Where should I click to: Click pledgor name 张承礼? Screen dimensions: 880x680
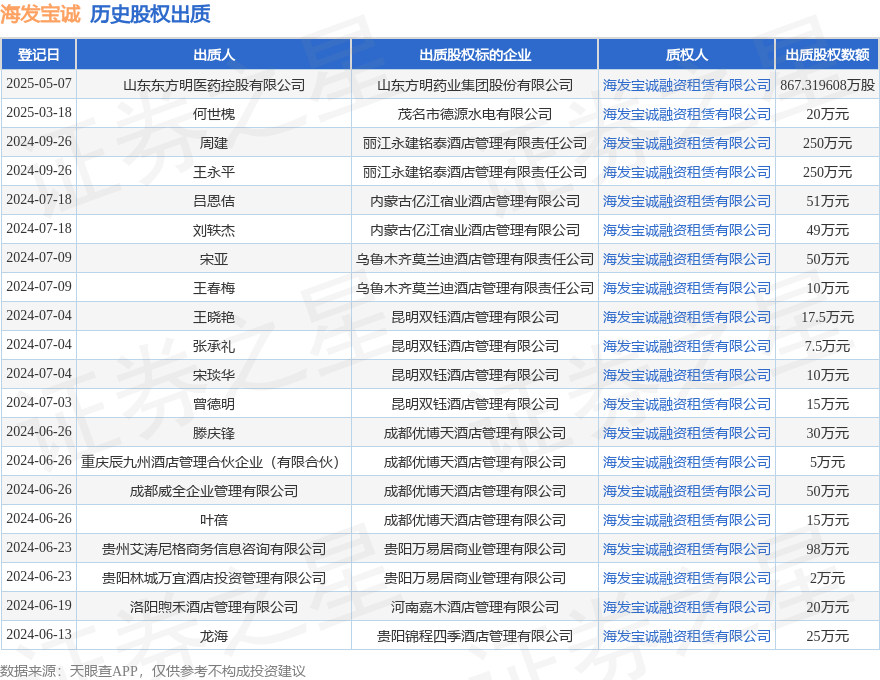coord(214,346)
